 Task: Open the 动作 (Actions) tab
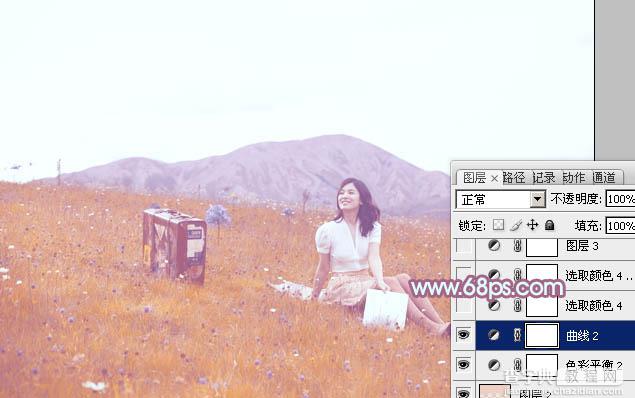coord(574,178)
